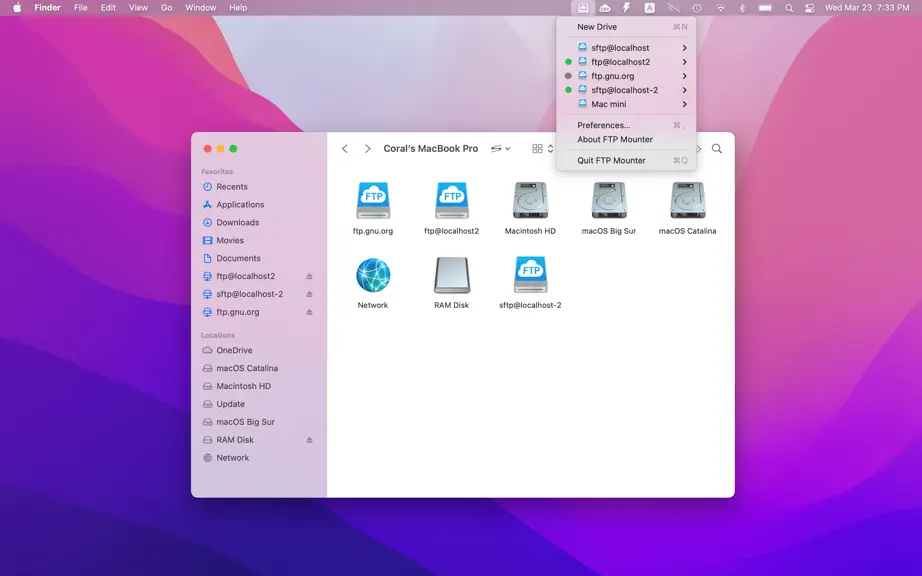Image resolution: width=922 pixels, height=576 pixels.
Task: Select the RAM Disk drive icon
Action: click(x=452, y=275)
